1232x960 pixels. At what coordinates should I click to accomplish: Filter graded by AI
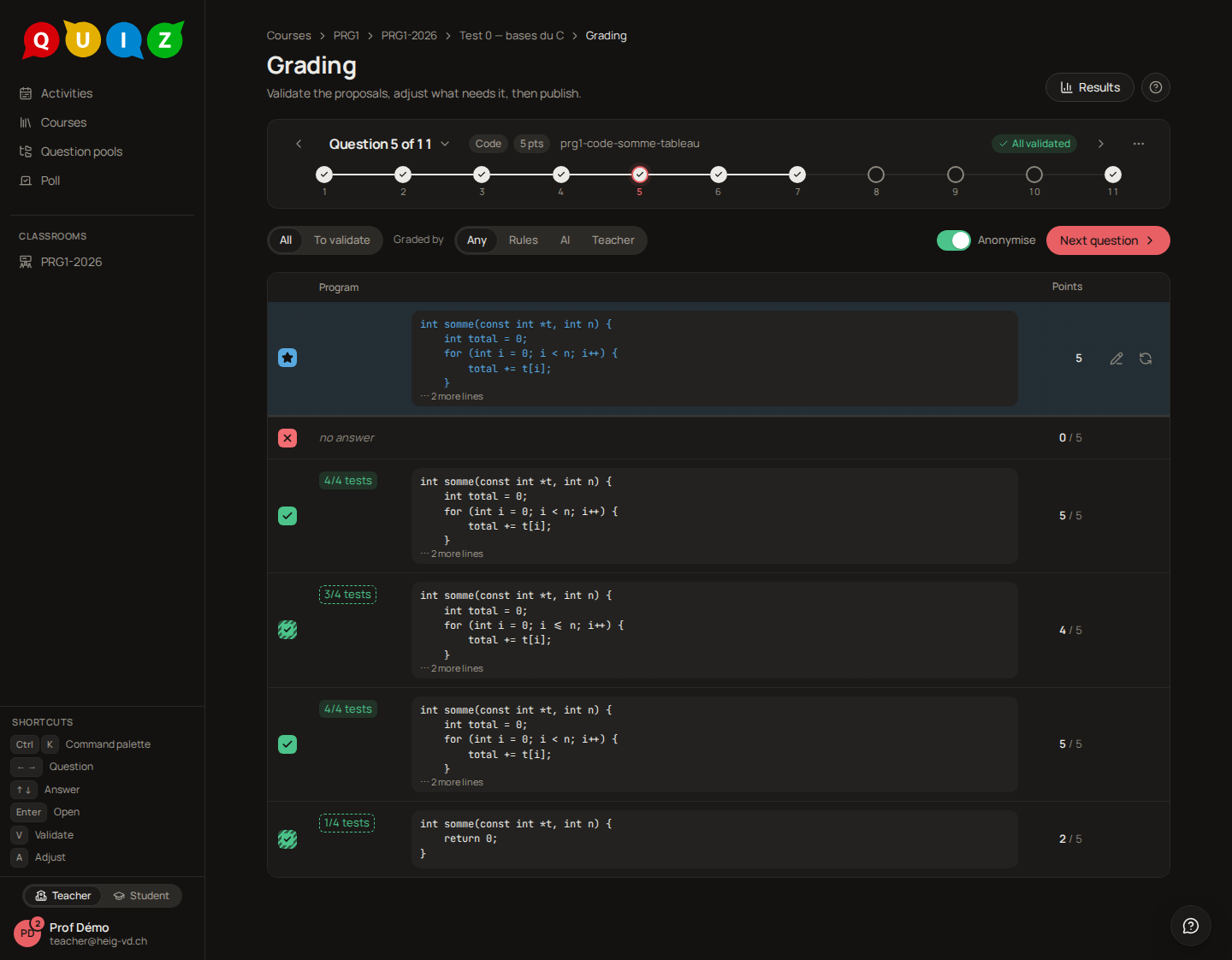[565, 240]
